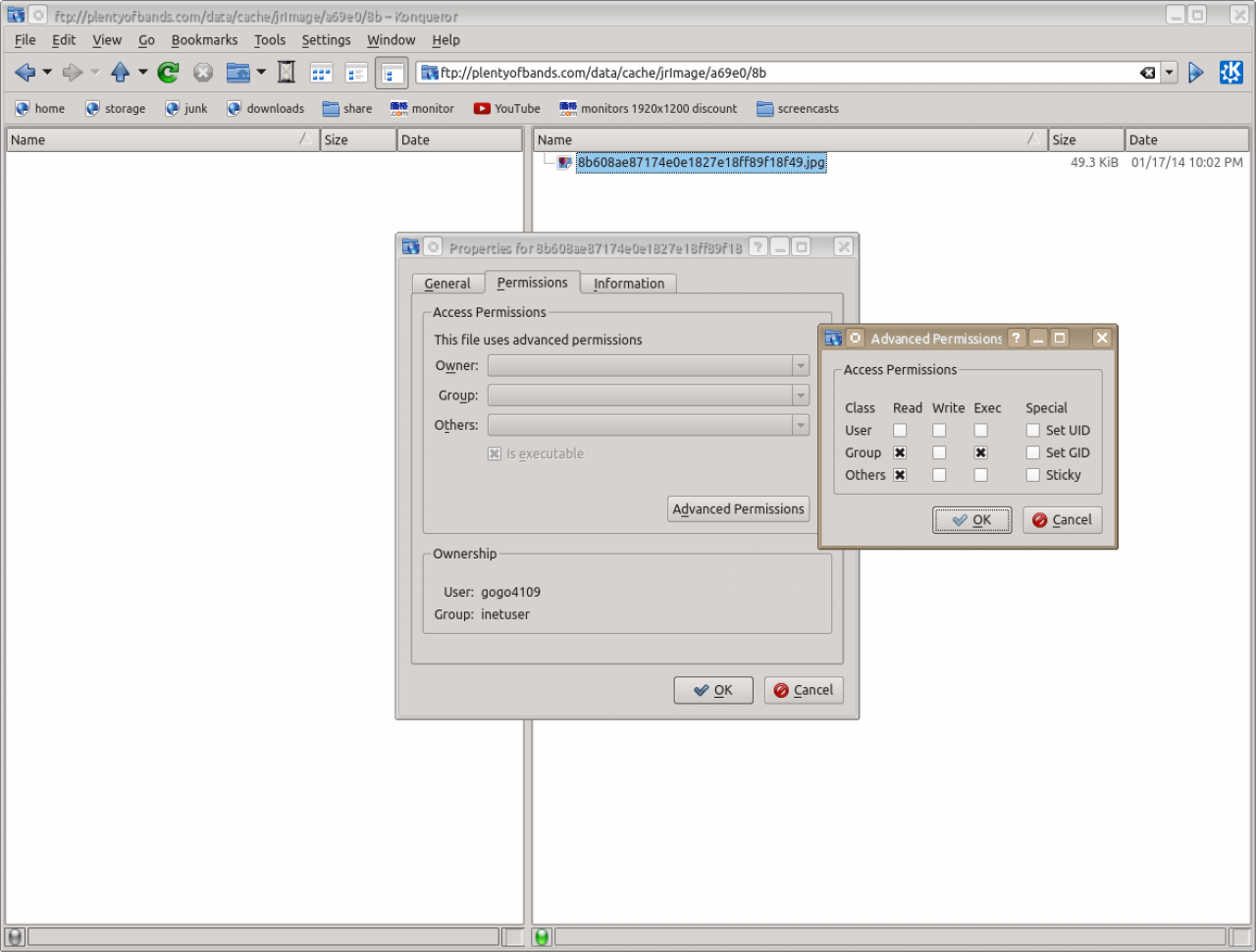1256x952 pixels.
Task: Click the Stop loading toolbar icon
Action: (x=203, y=73)
